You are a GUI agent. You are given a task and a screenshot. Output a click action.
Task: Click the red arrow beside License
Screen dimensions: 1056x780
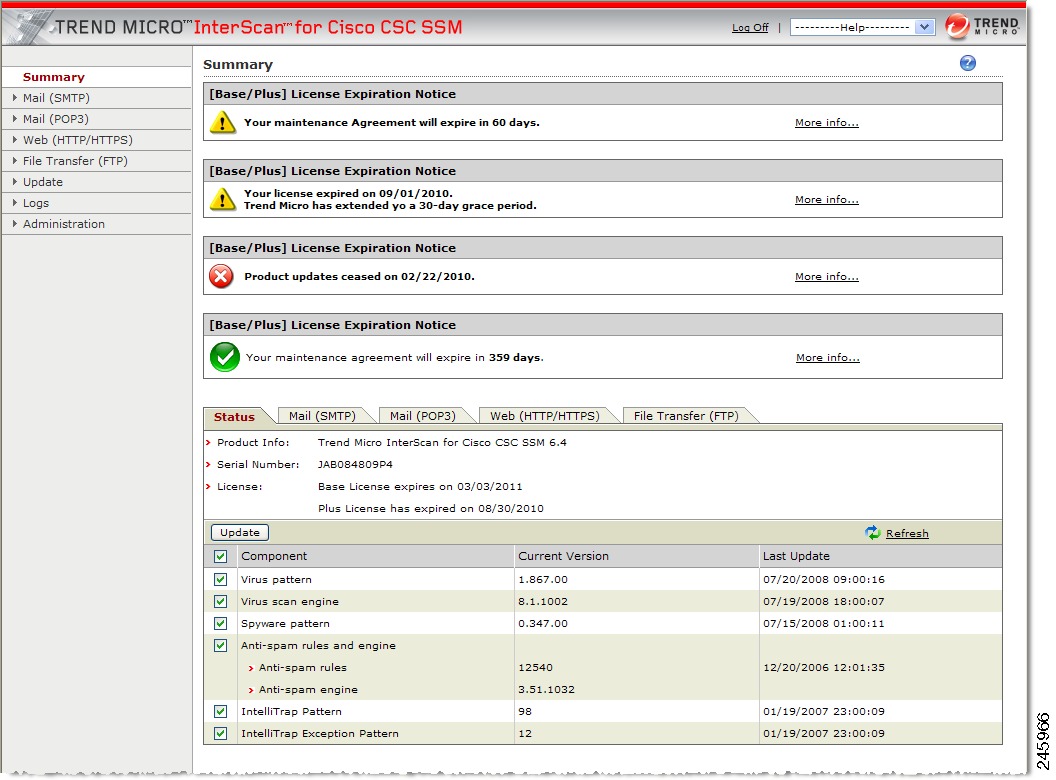(208, 486)
